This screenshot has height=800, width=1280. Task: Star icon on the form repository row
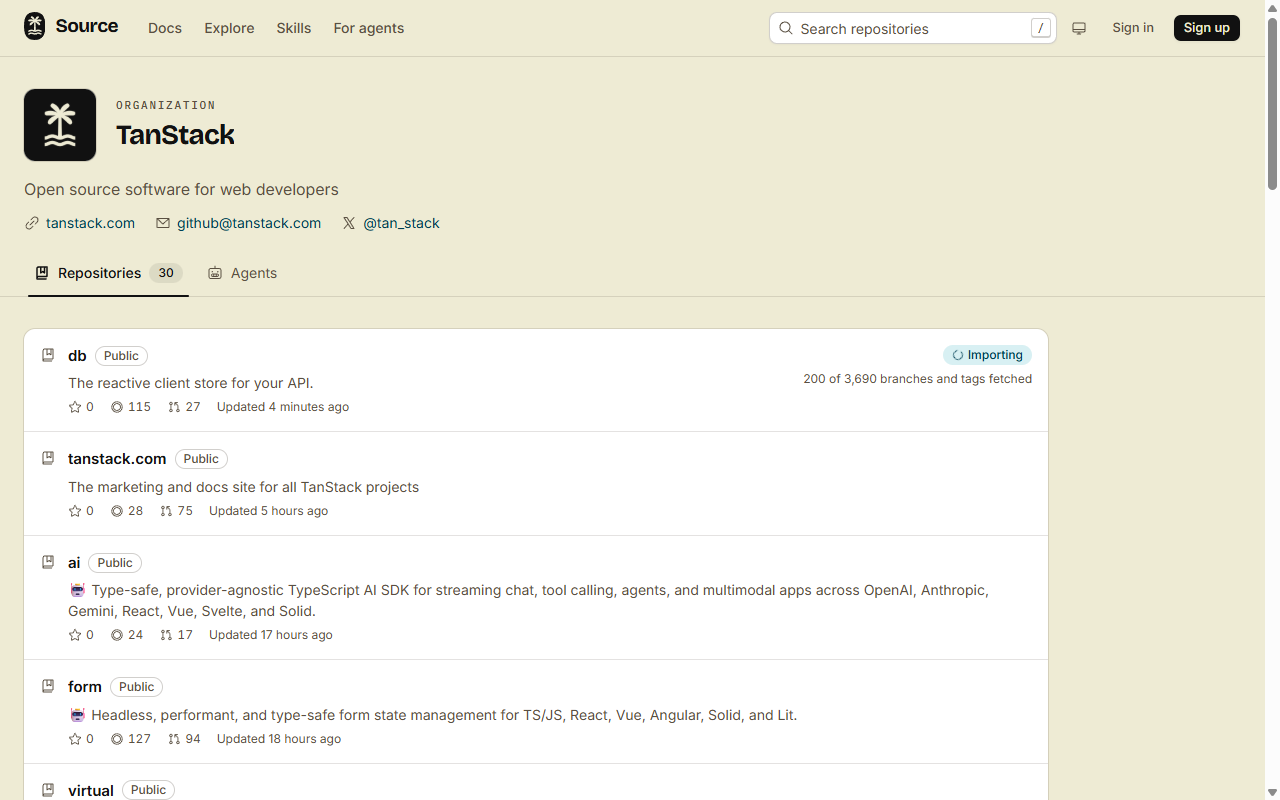(75, 739)
